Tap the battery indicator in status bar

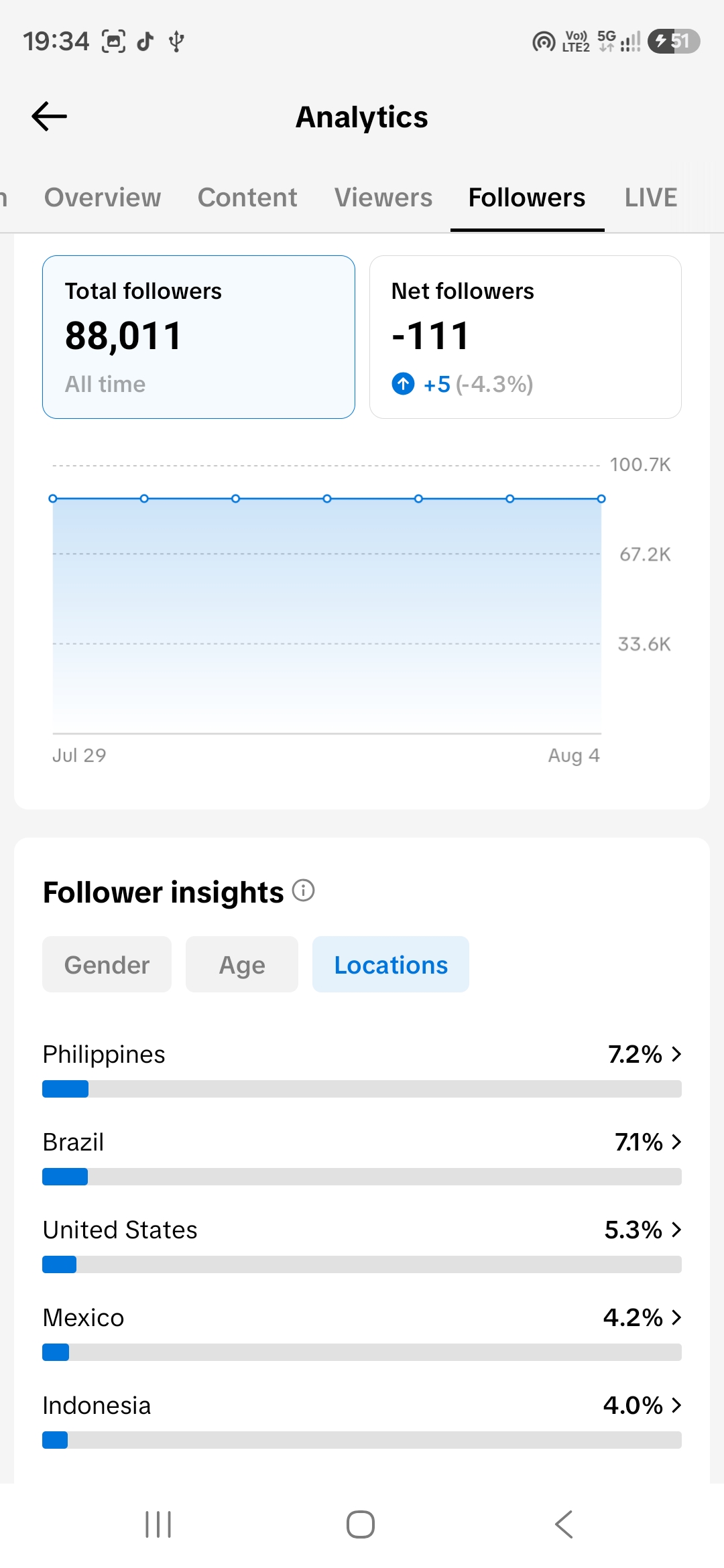(674, 42)
